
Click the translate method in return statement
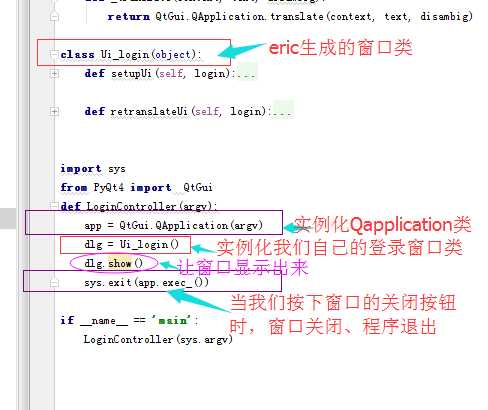pos(297,16)
